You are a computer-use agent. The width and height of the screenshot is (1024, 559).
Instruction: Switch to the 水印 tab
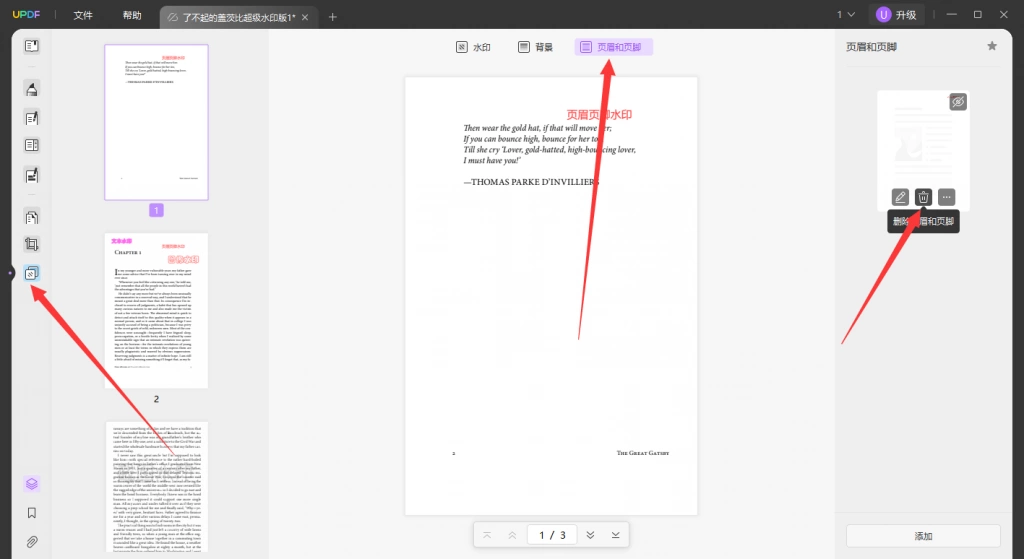tap(473, 47)
